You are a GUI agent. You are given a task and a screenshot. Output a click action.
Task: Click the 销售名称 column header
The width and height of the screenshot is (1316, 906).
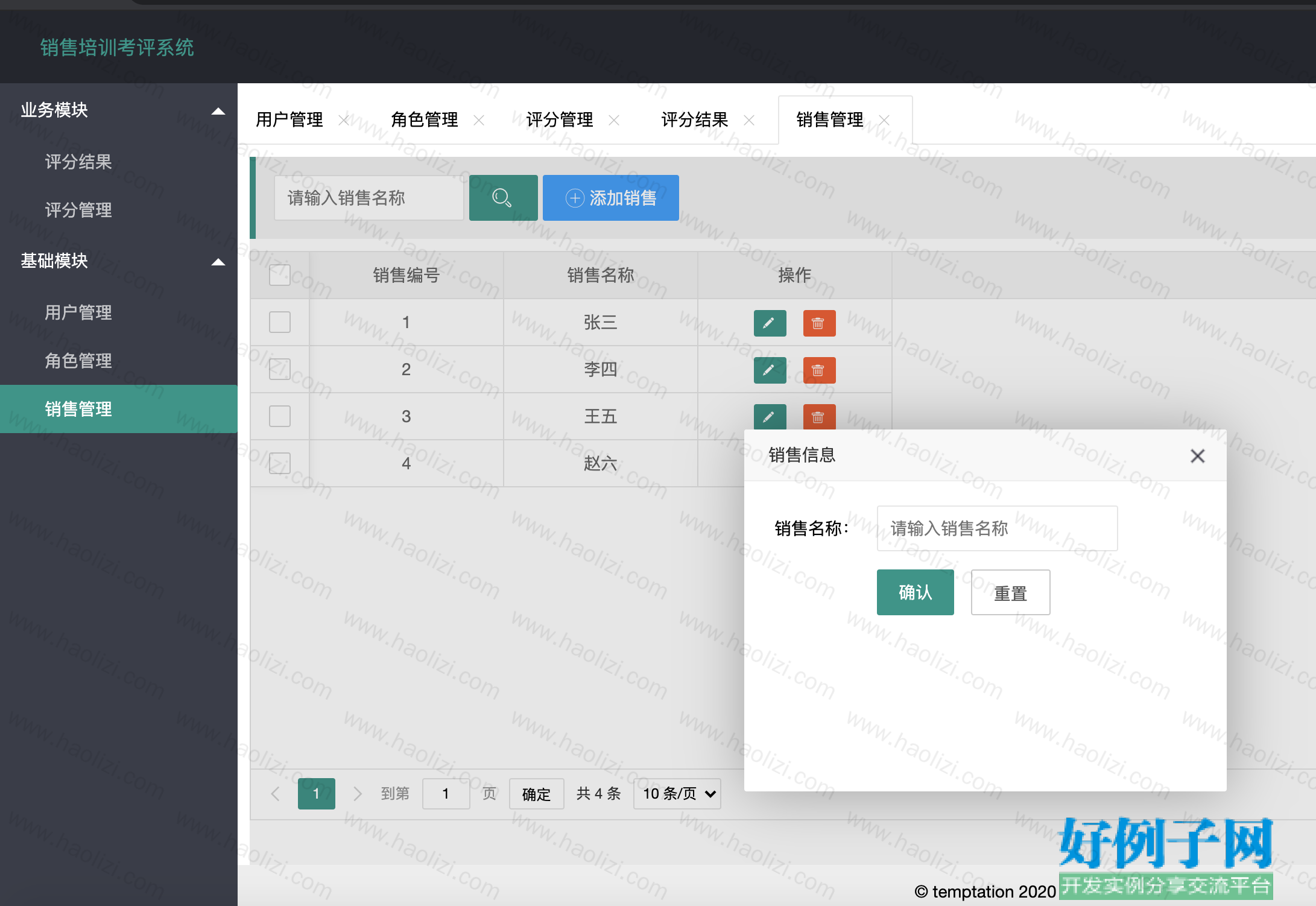[x=601, y=275]
